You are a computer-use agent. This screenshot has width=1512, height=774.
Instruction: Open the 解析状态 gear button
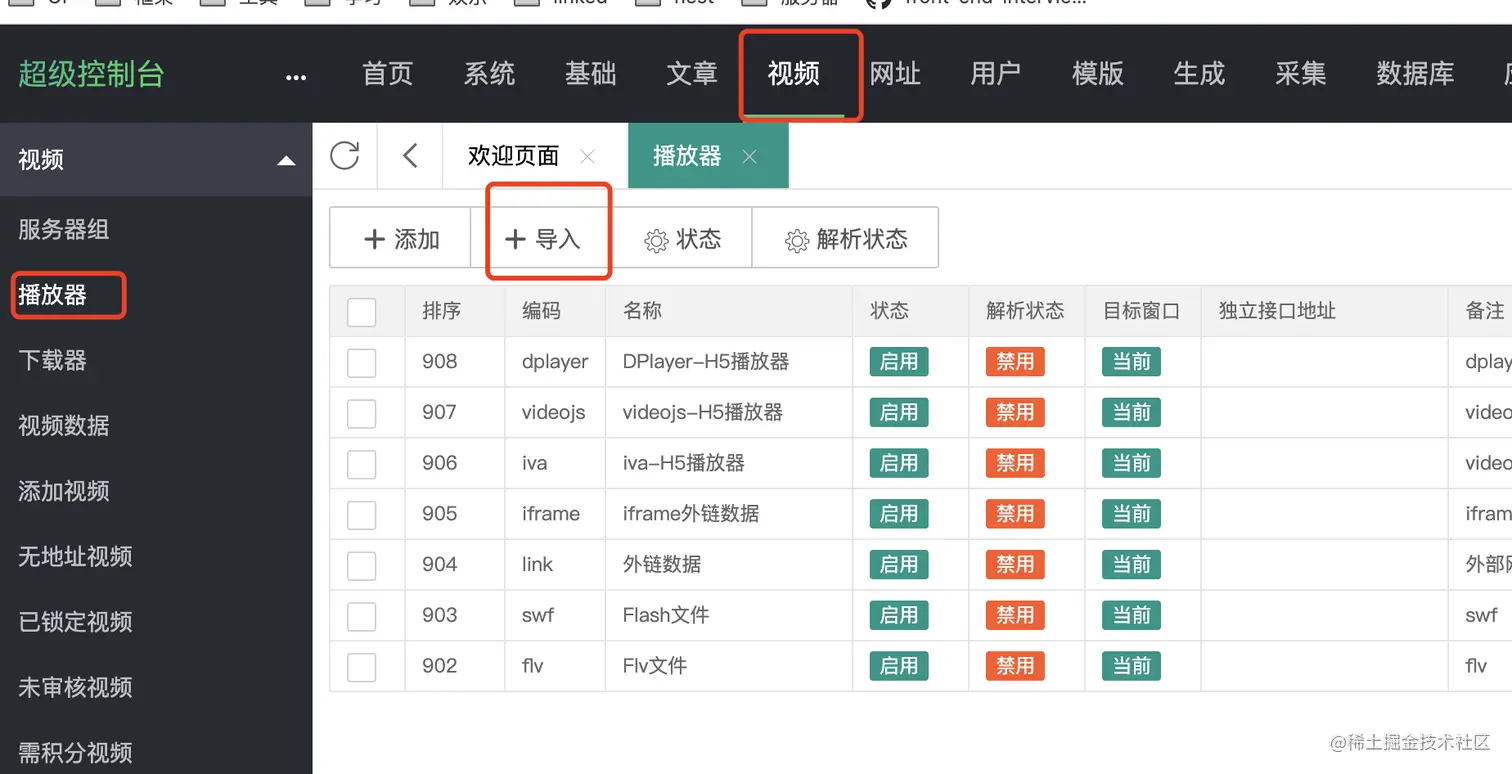(x=846, y=239)
